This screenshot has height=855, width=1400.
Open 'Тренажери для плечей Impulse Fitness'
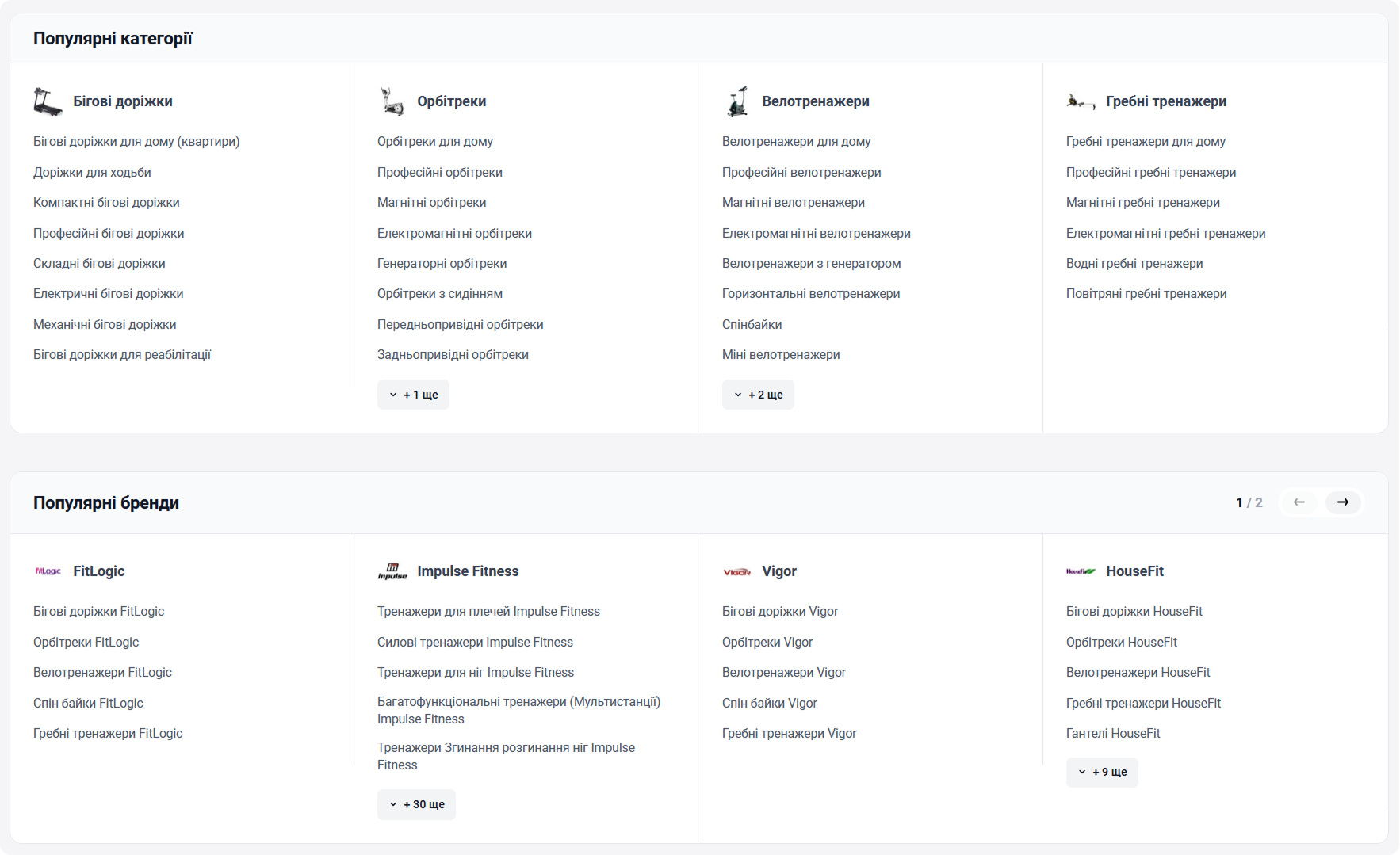click(x=489, y=612)
